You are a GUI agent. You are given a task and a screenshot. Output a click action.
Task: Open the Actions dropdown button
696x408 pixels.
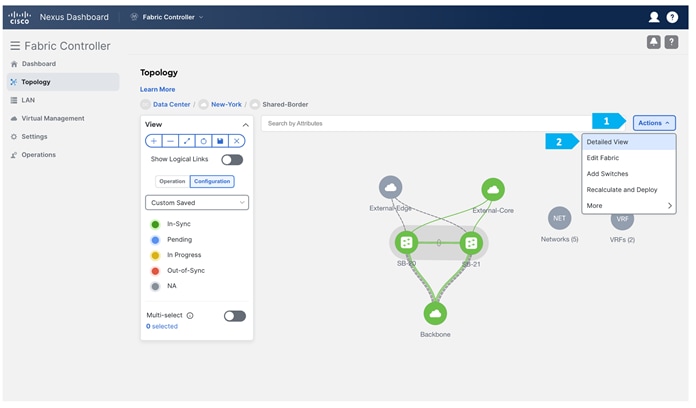(x=654, y=123)
